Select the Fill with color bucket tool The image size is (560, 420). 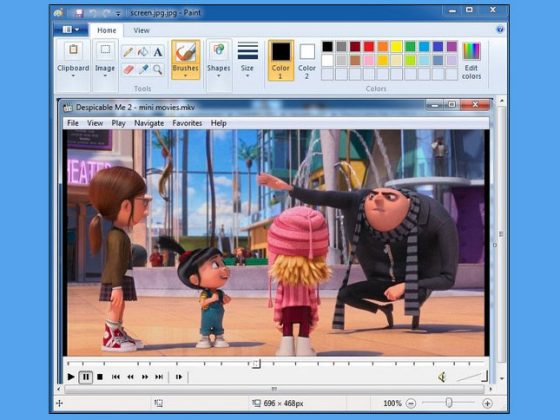point(143,52)
